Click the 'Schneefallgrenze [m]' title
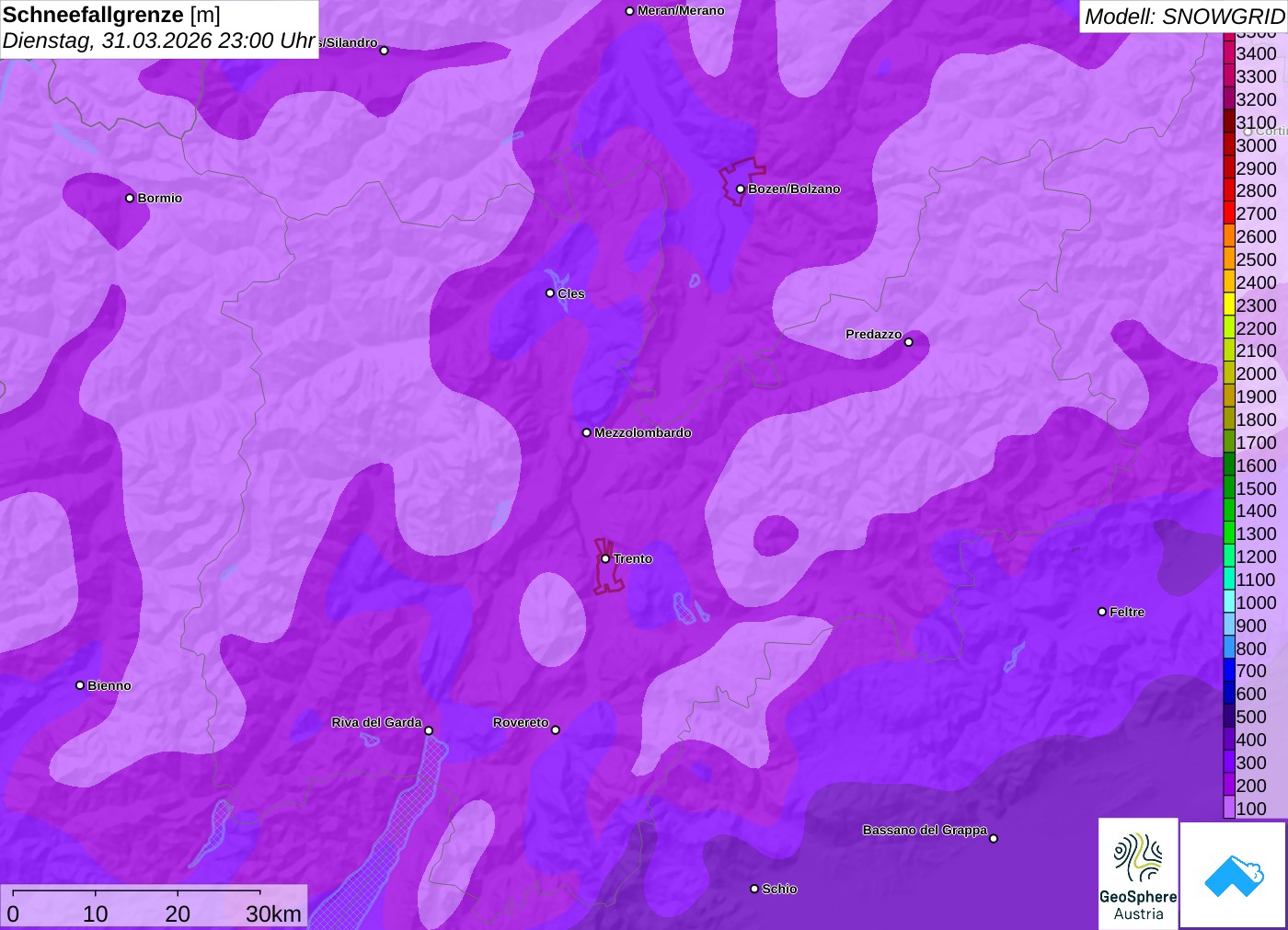Image resolution: width=1288 pixels, height=930 pixels. pos(111,15)
